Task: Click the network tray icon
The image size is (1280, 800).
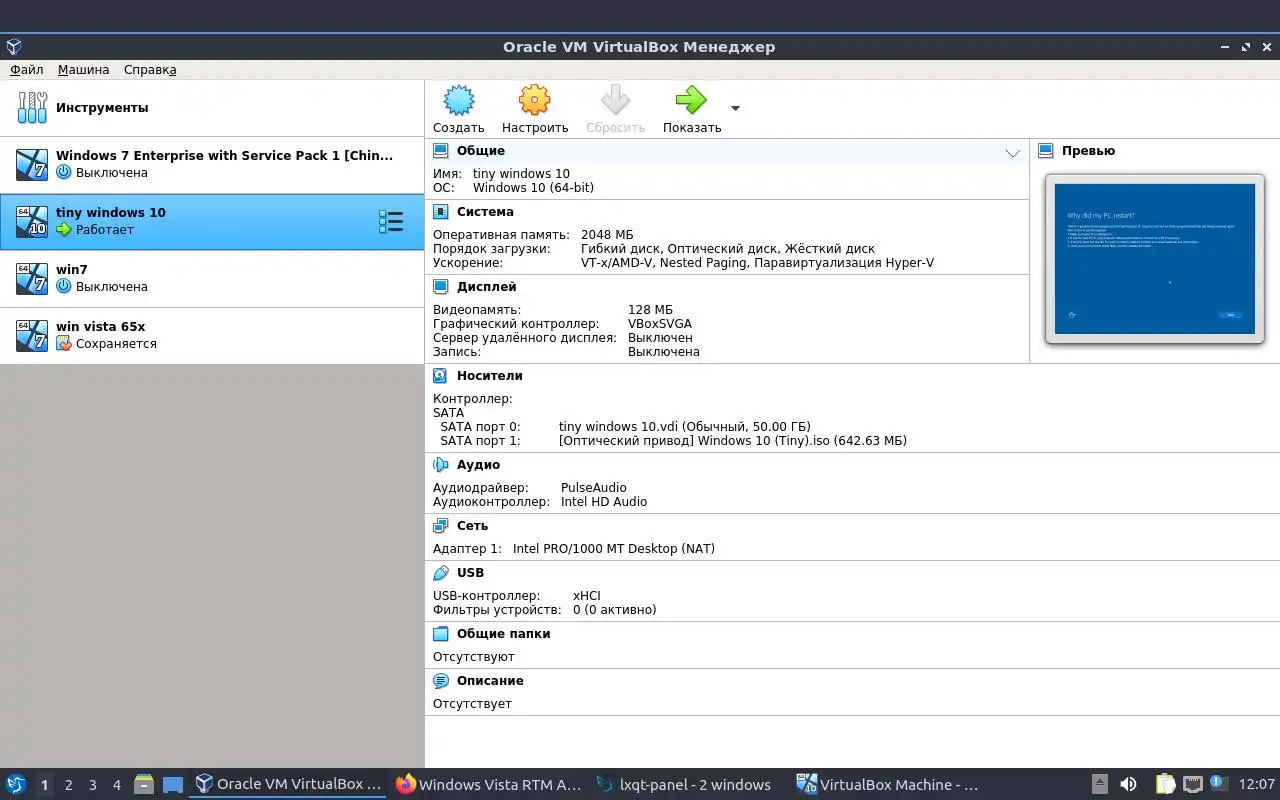Action: [x=1192, y=784]
